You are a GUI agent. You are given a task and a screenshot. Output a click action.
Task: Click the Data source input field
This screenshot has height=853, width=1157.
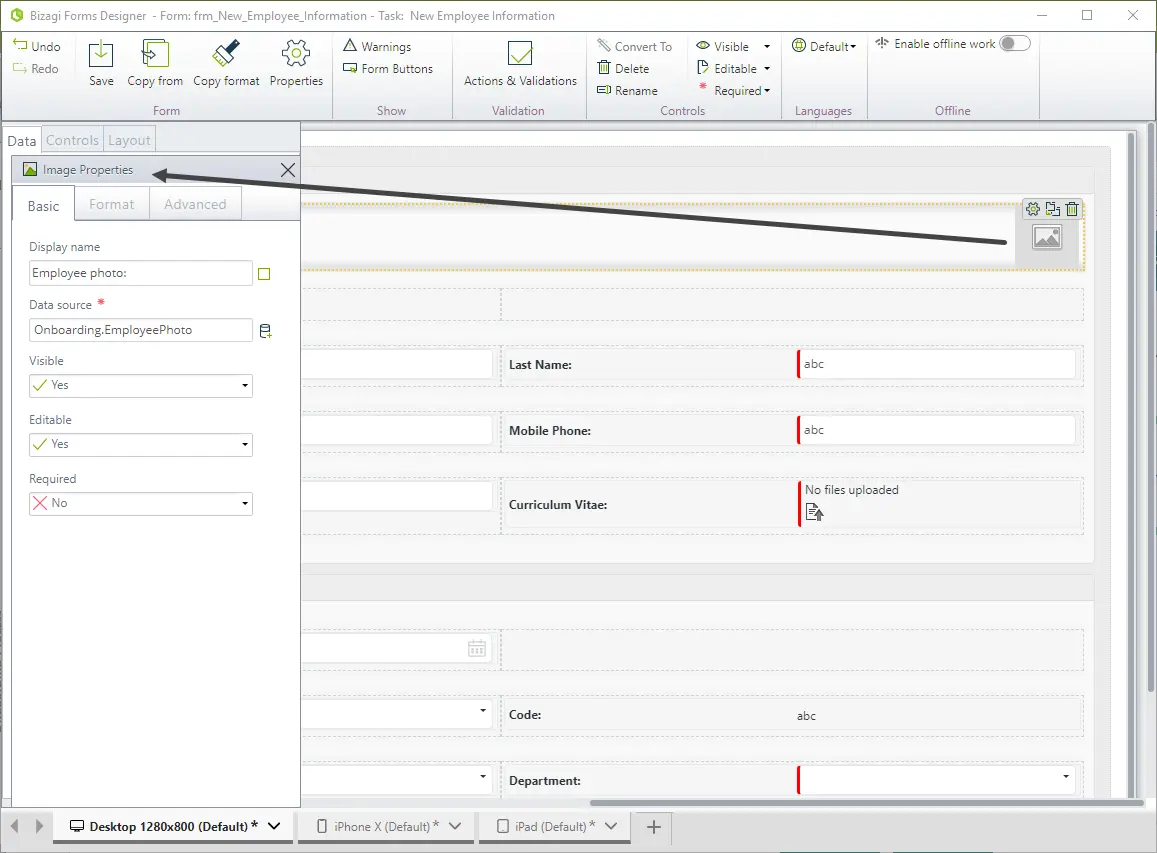(x=141, y=330)
